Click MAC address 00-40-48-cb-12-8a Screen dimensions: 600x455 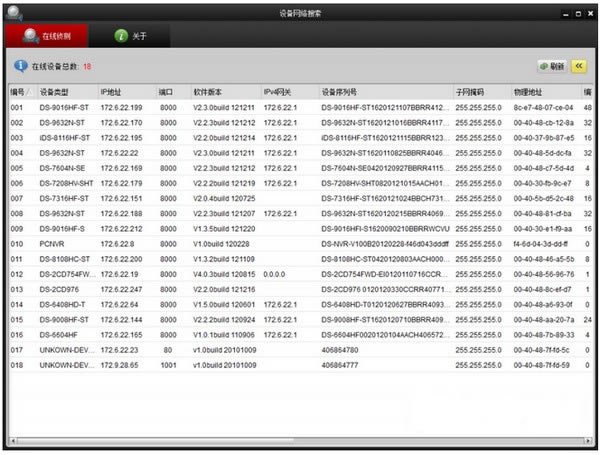(x=543, y=123)
